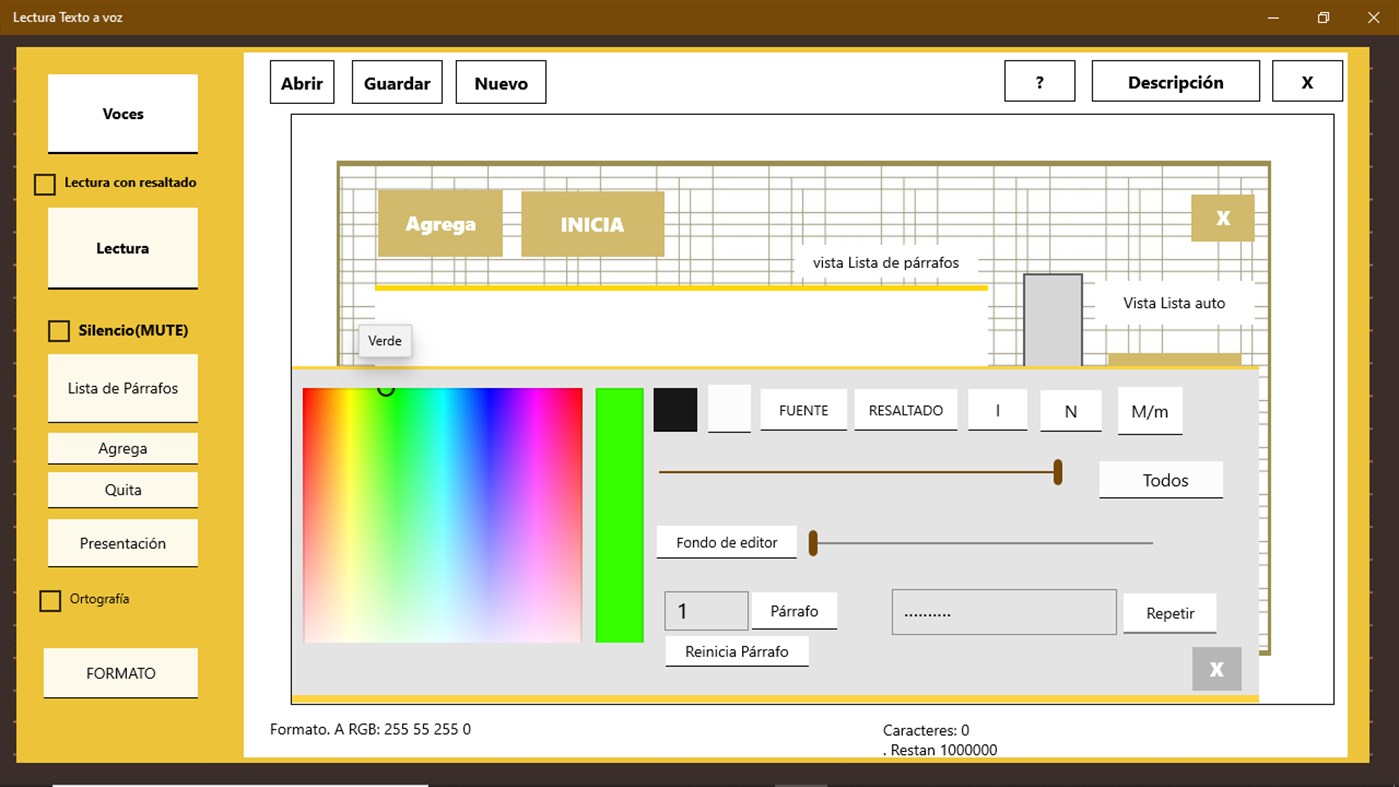Enable Lectura con resaltado
Screen dimensions: 1399x787
44,183
